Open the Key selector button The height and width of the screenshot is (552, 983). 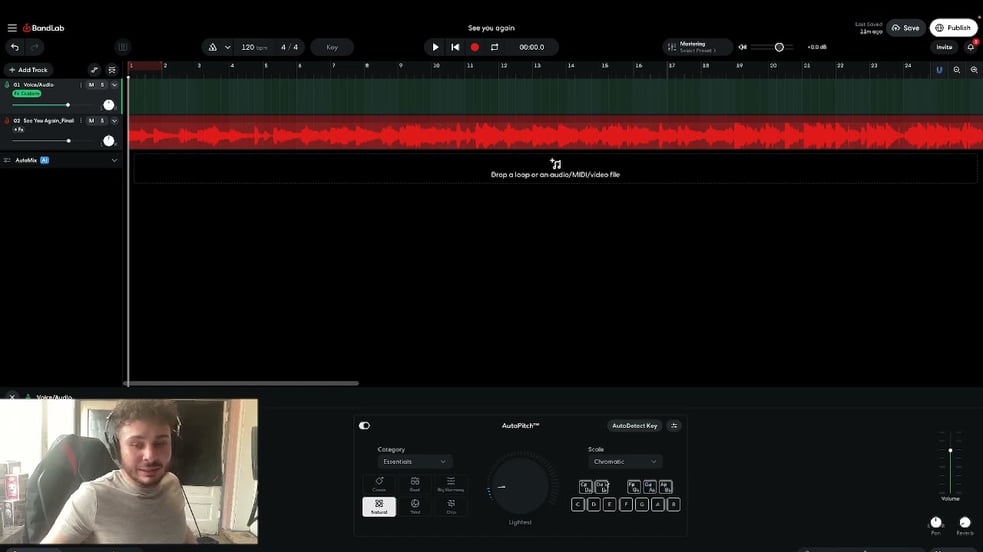pyautogui.click(x=332, y=47)
